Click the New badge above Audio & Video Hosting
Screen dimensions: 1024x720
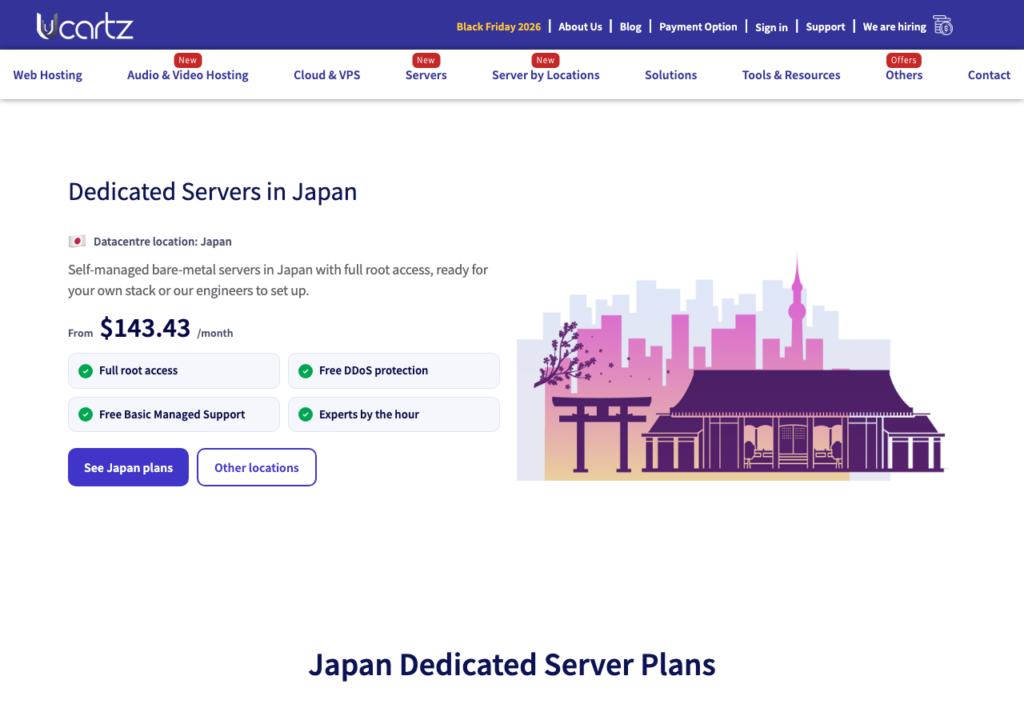(x=187, y=60)
